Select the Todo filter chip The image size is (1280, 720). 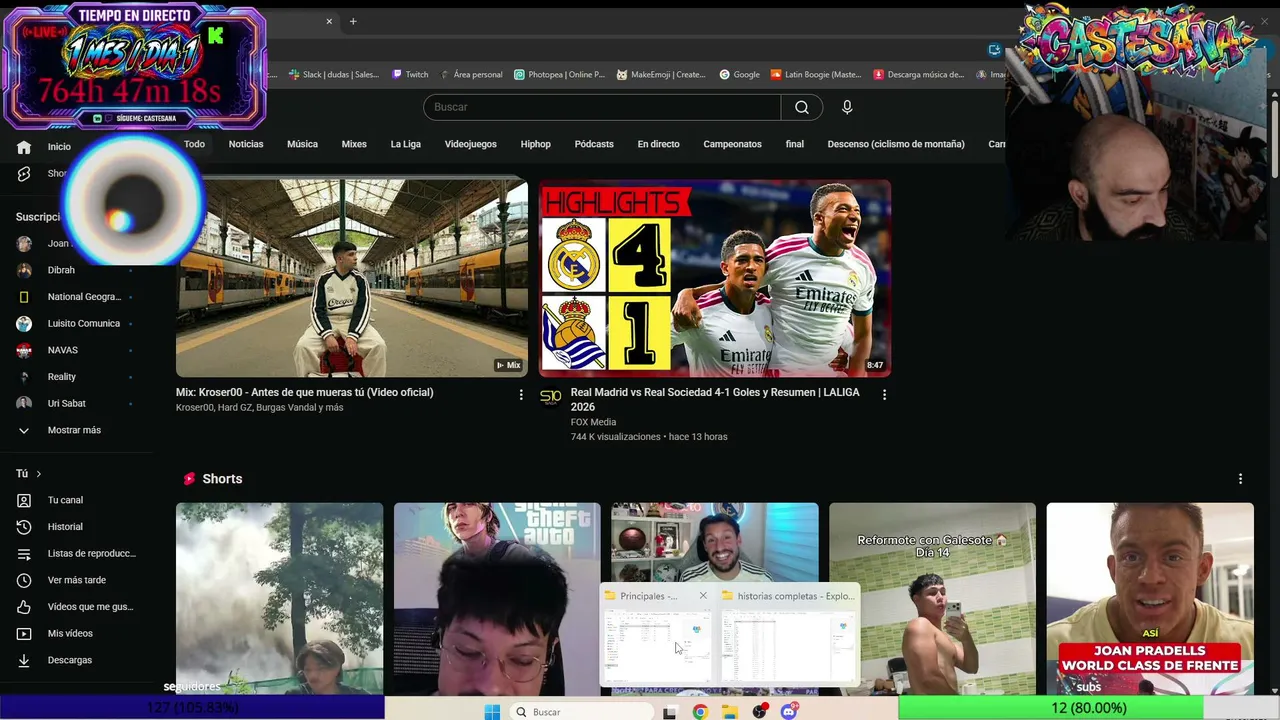tap(194, 144)
